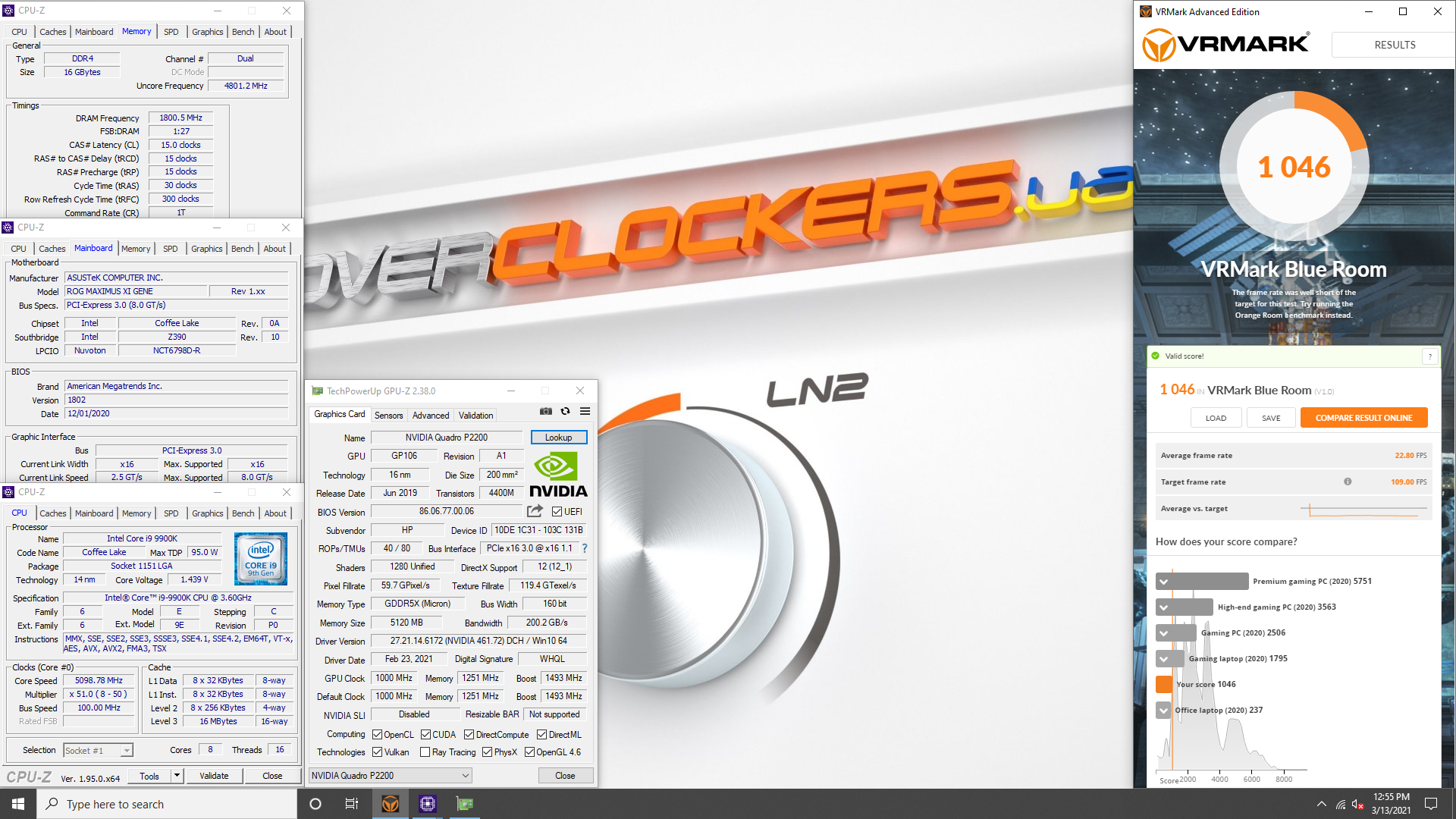Open Graphics tab in Mainboard CPU-Z window
Image resolution: width=1456 pixels, height=819 pixels.
pyautogui.click(x=207, y=249)
